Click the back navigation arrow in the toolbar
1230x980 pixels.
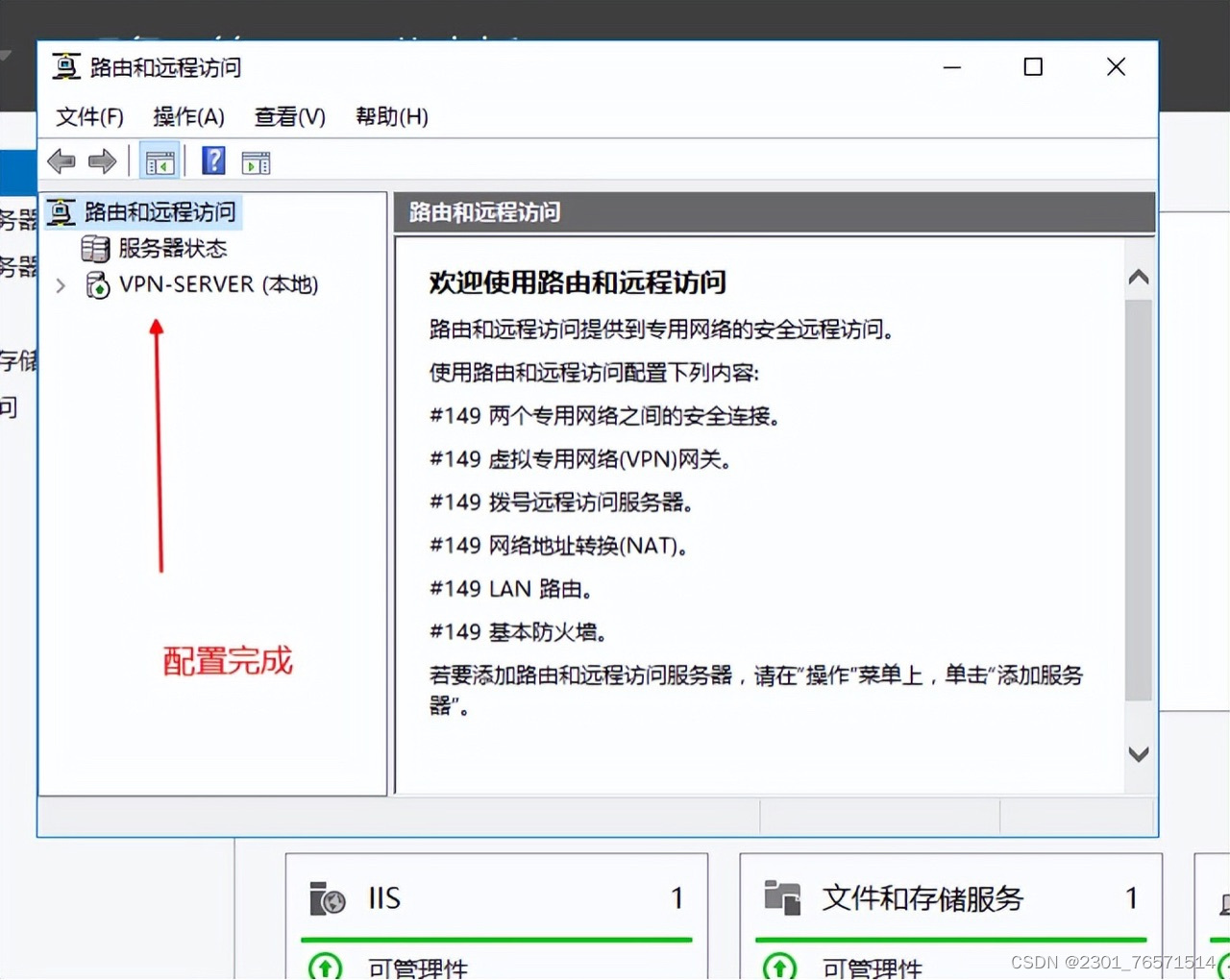point(61,160)
